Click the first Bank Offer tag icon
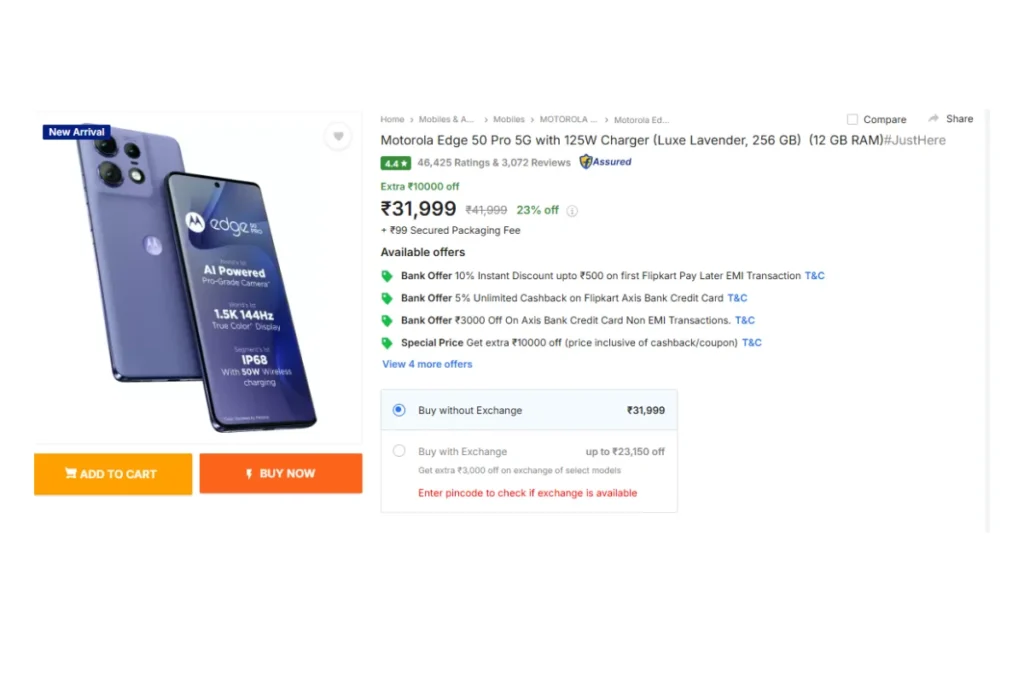 tap(387, 276)
